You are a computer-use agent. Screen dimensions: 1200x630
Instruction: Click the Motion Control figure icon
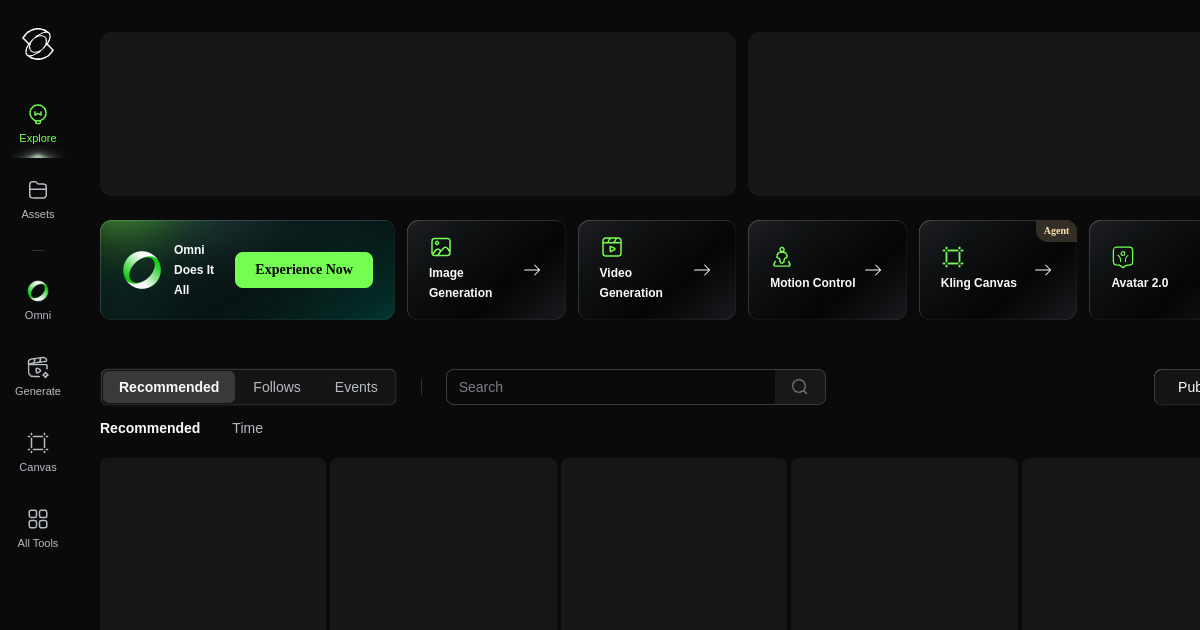782,257
